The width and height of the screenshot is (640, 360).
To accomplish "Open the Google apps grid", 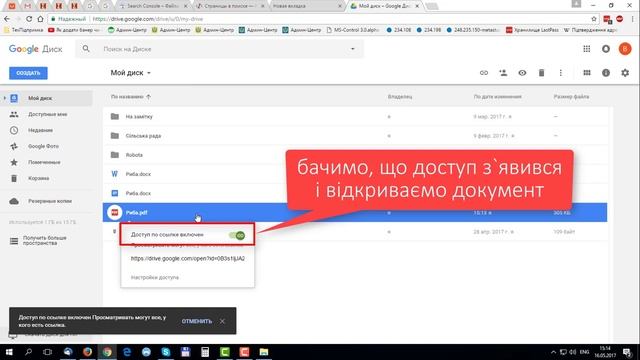I will 587,49.
